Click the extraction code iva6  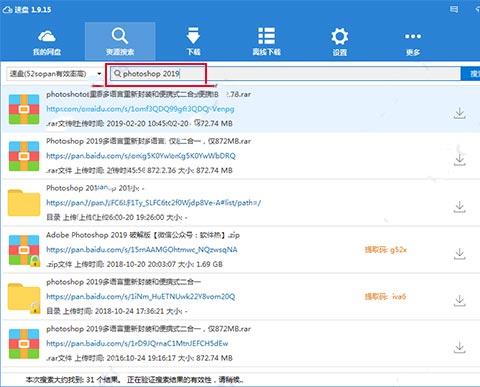click(x=385, y=296)
